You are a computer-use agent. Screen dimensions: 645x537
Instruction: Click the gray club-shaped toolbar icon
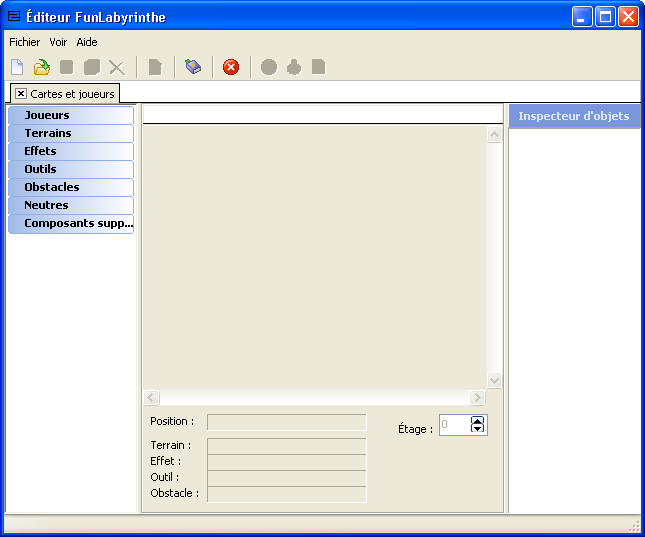(294, 67)
